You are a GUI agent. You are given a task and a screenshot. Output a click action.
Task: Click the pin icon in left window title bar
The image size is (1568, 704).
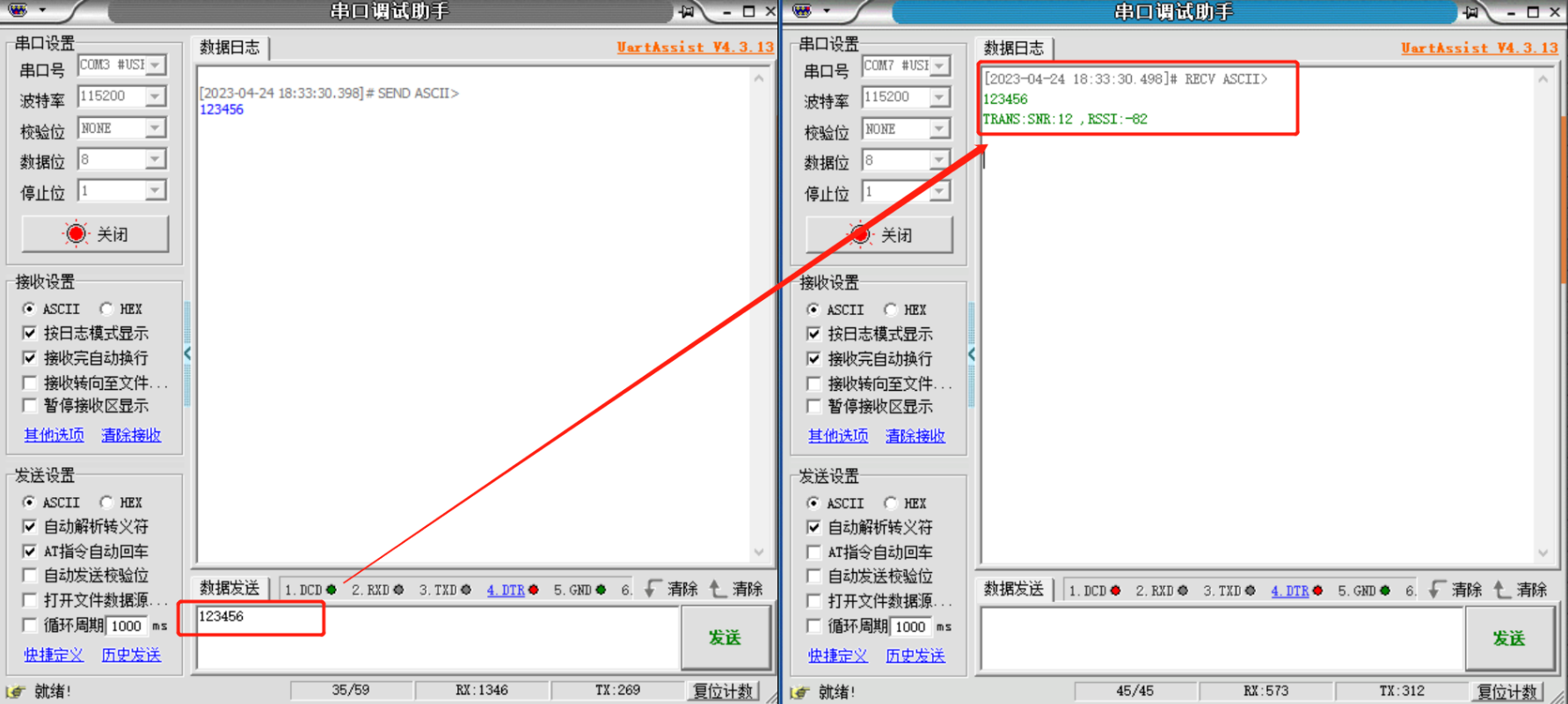point(687,11)
